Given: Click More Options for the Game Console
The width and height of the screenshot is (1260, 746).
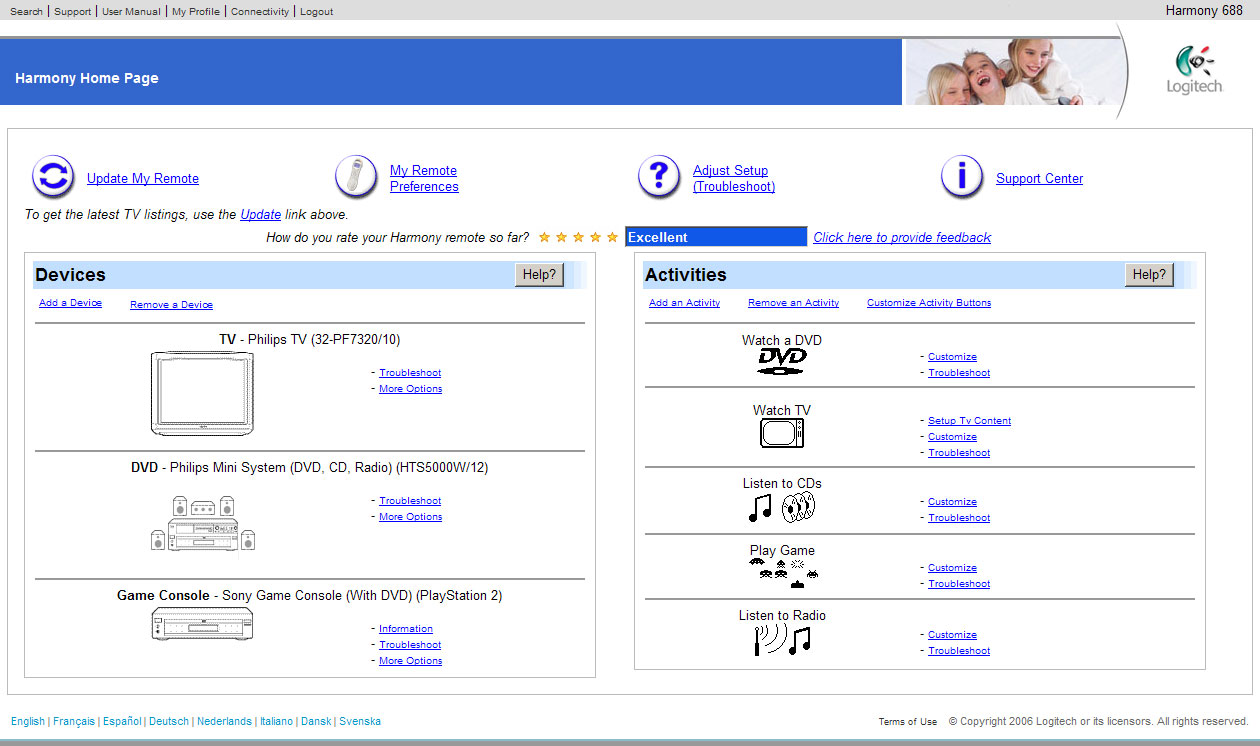Looking at the screenshot, I should pyautogui.click(x=410, y=661).
